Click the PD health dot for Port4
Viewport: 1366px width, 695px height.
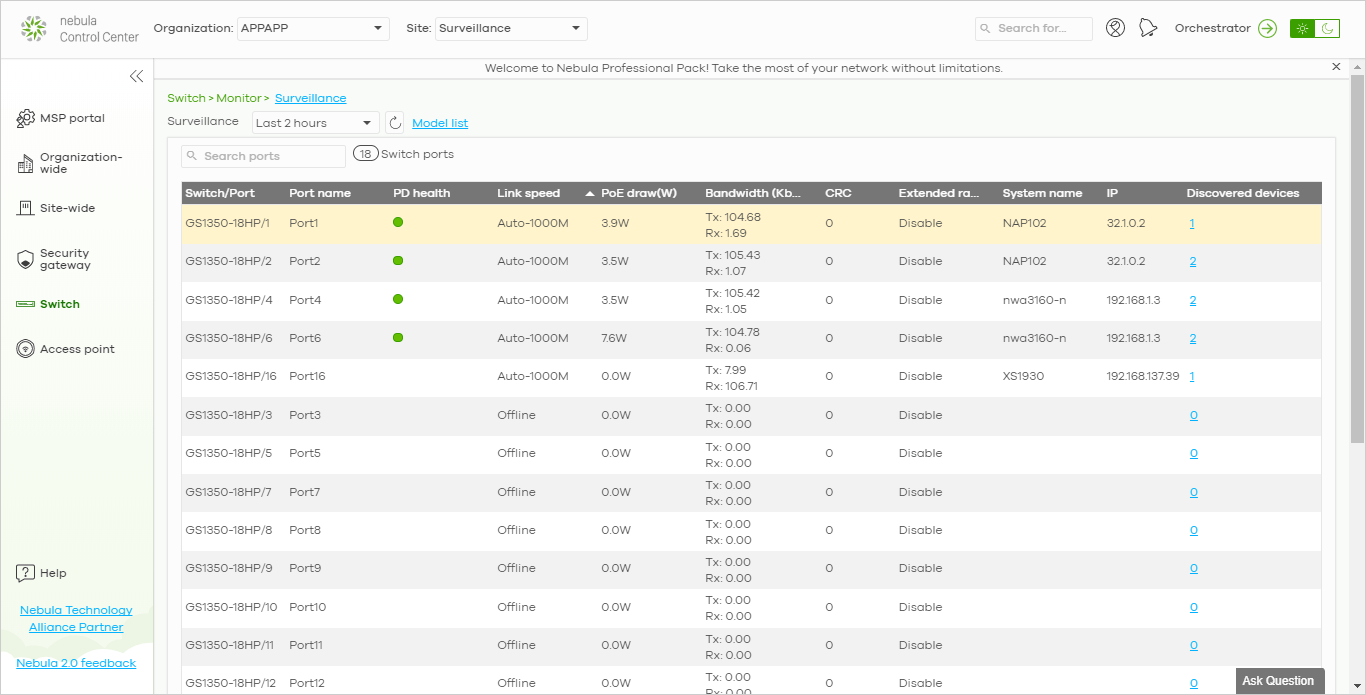click(398, 299)
